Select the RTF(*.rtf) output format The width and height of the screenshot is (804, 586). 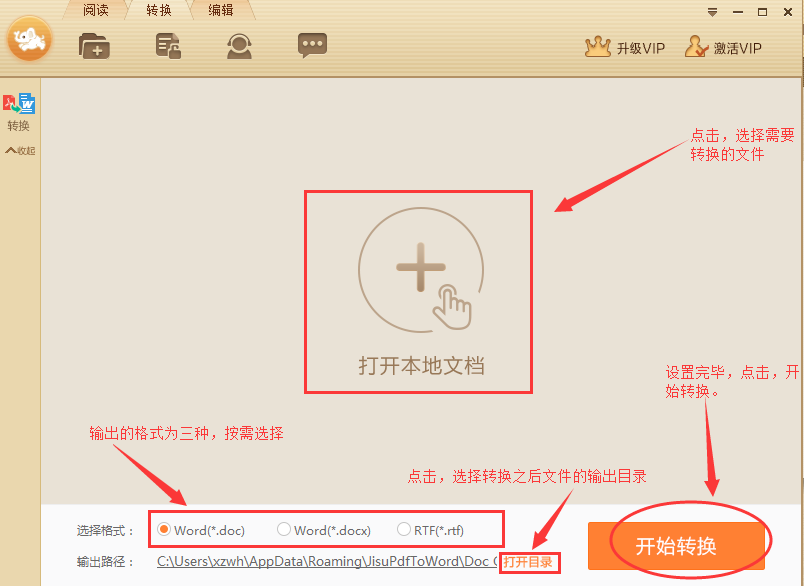[x=404, y=530]
